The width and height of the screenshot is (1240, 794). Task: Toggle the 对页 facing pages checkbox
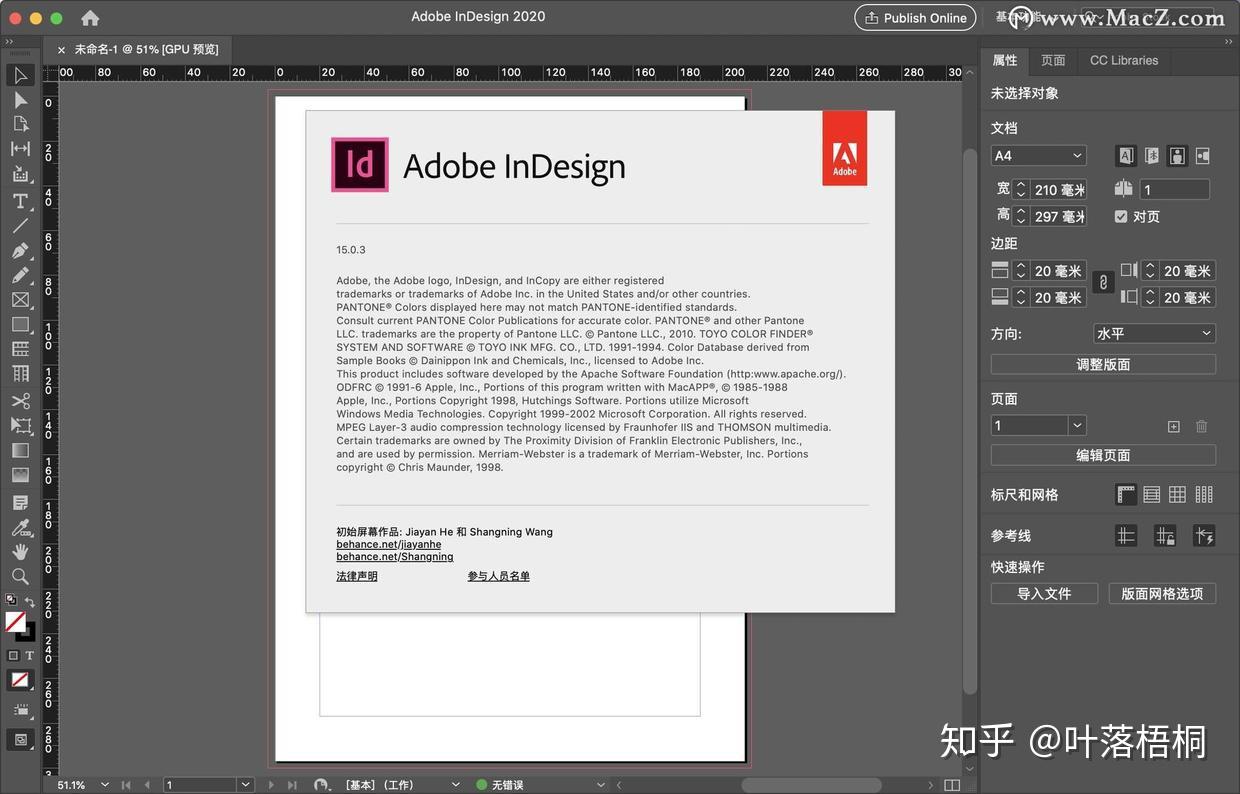[1120, 216]
